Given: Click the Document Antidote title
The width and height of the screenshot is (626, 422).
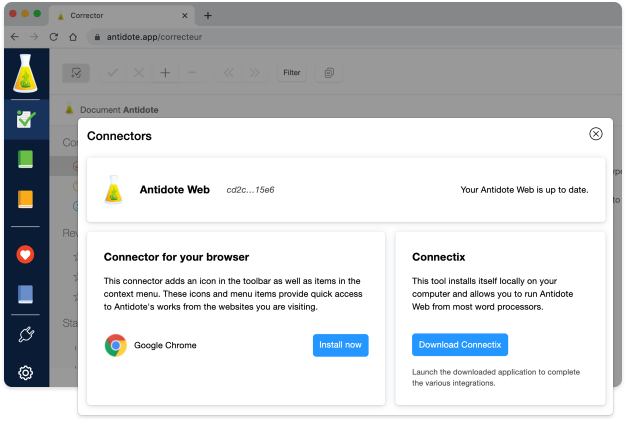Looking at the screenshot, I should coord(119,110).
